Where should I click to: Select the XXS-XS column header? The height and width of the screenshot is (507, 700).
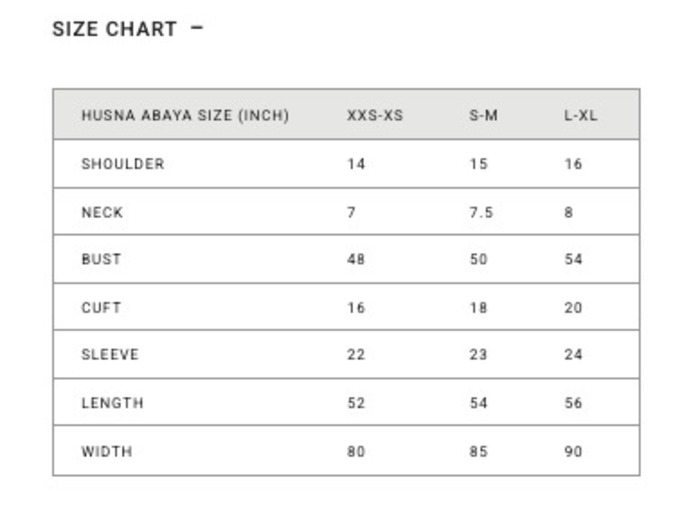click(x=375, y=115)
